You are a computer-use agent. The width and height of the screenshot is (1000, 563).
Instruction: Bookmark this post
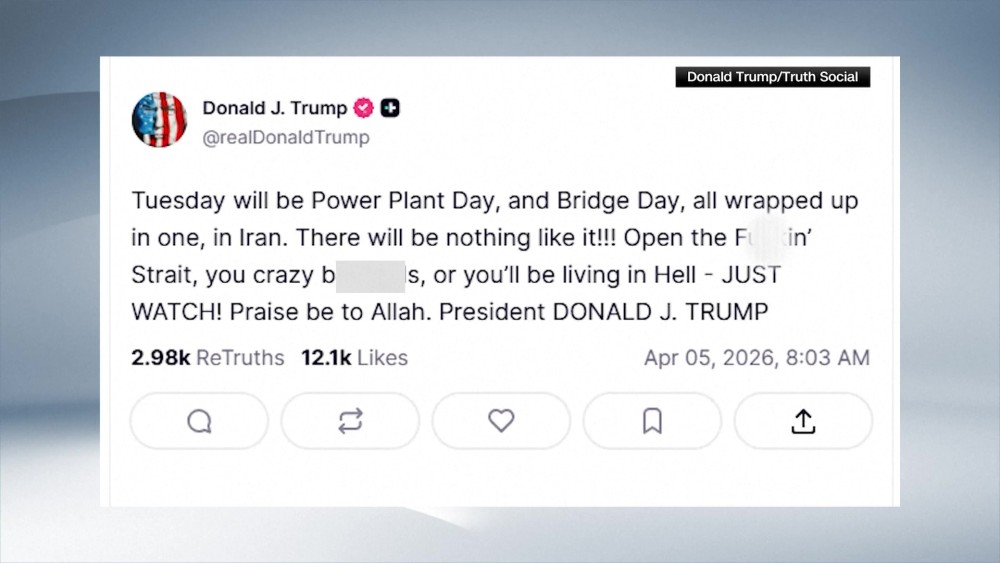[x=652, y=421]
